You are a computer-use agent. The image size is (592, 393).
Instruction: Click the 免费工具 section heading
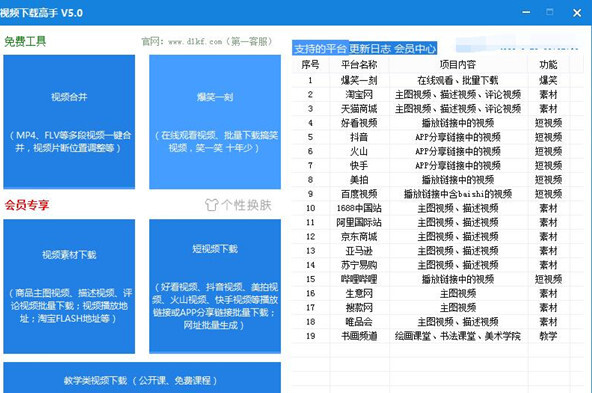click(x=25, y=42)
